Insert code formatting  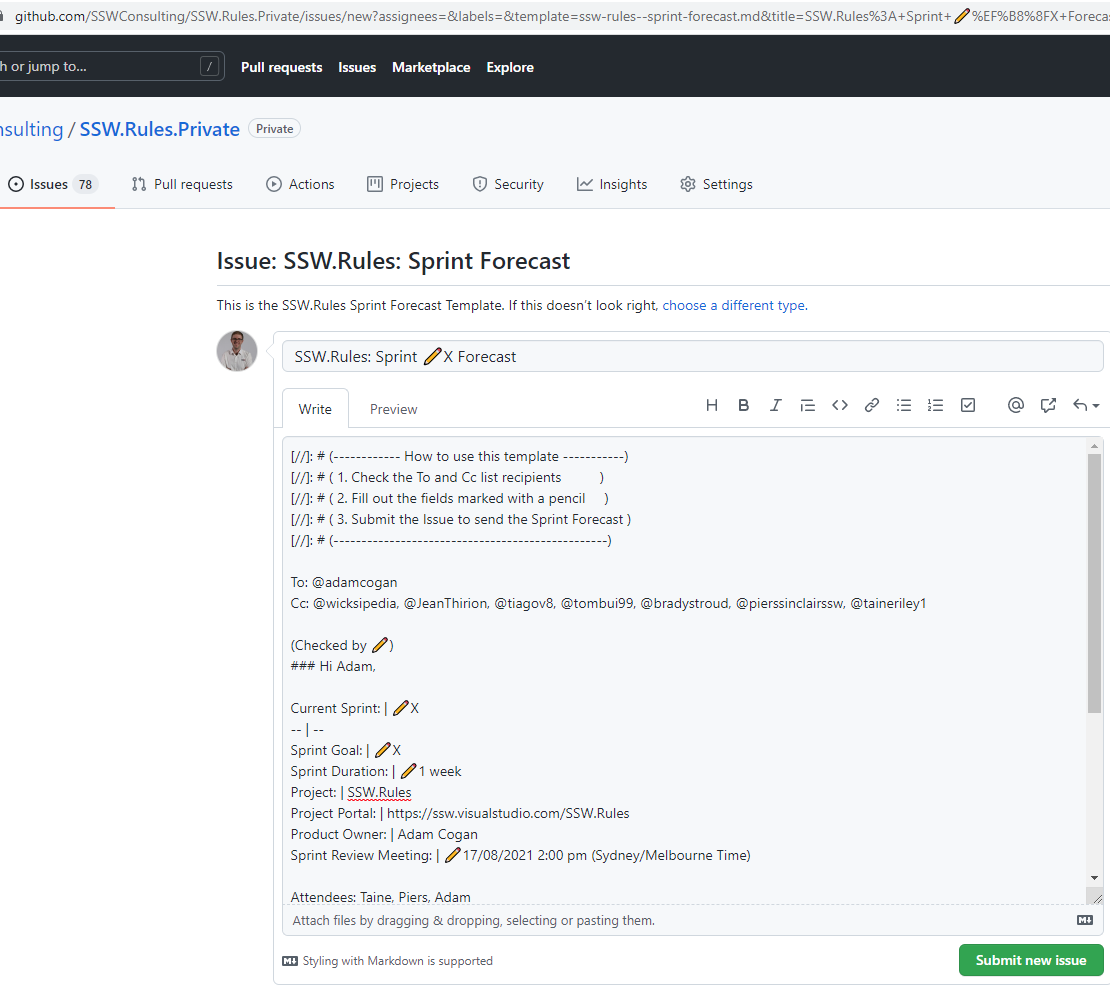[840, 405]
